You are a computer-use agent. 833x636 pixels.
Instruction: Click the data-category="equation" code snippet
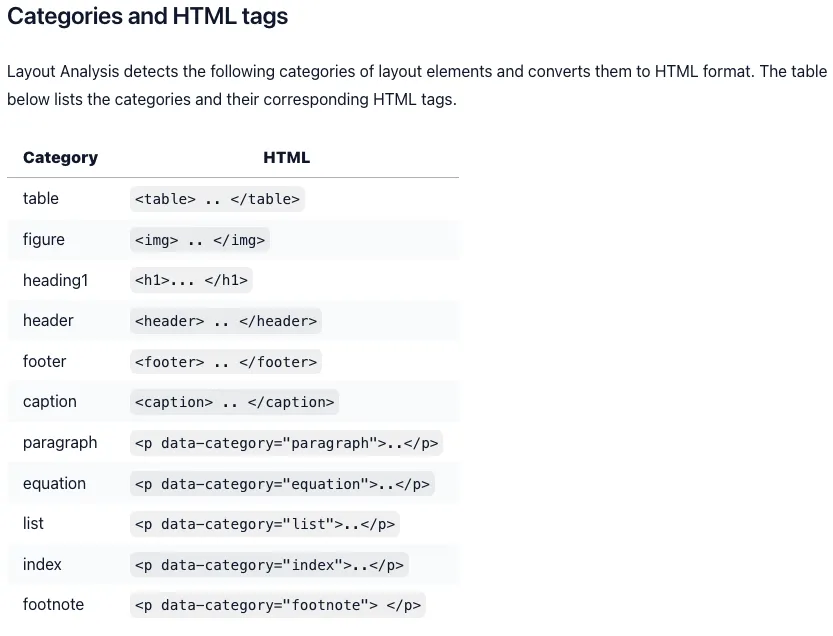282,484
